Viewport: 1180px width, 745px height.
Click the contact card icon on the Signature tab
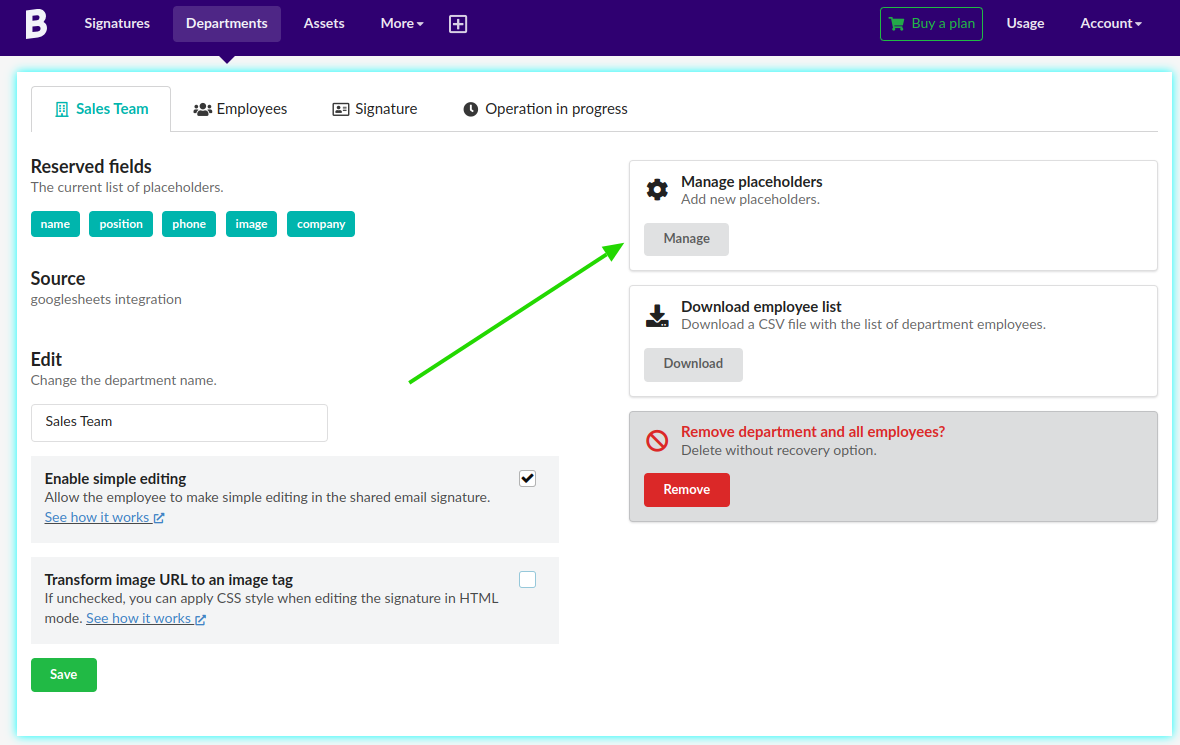tap(341, 108)
